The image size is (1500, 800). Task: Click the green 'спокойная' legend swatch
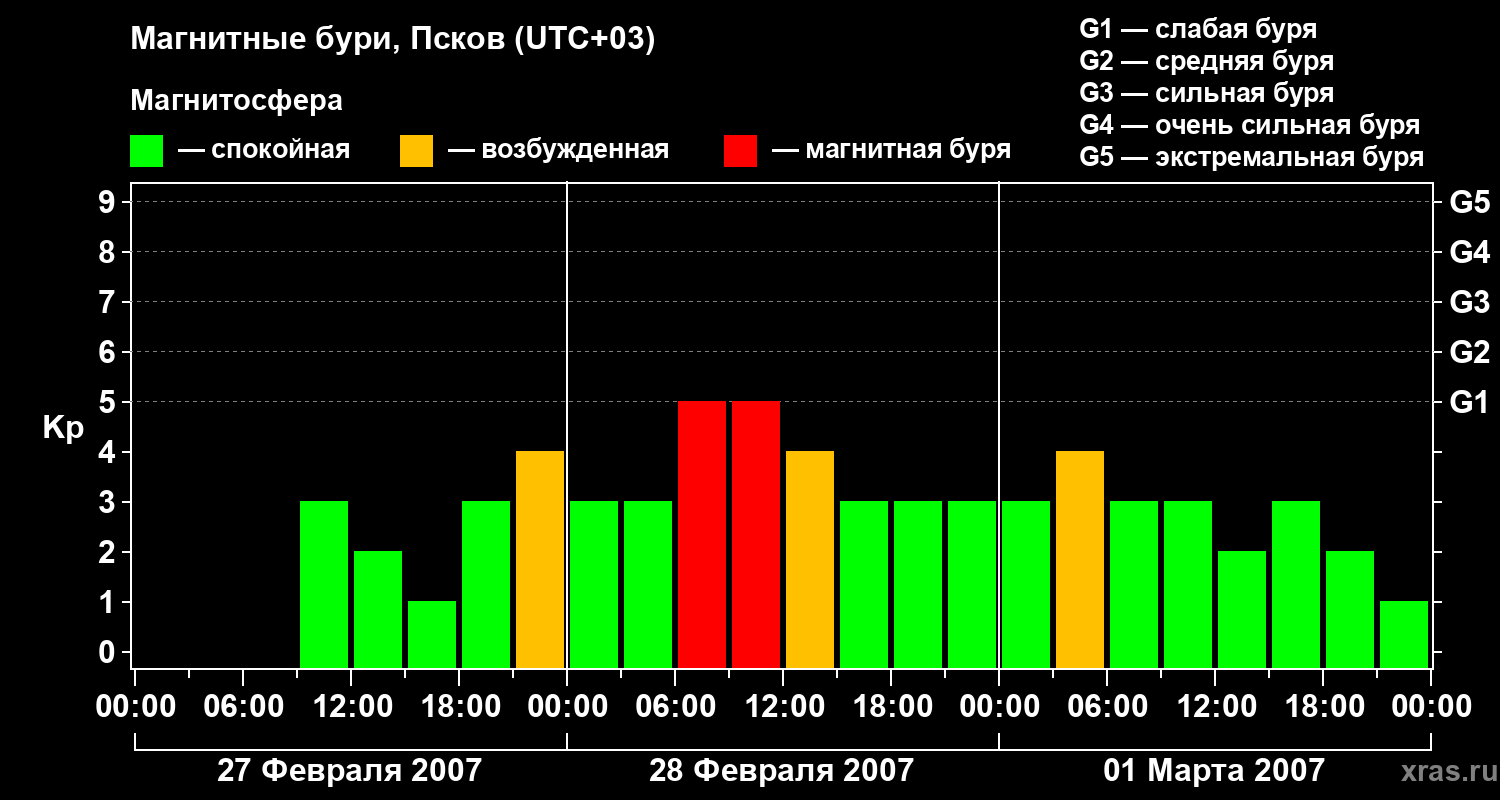[147, 150]
